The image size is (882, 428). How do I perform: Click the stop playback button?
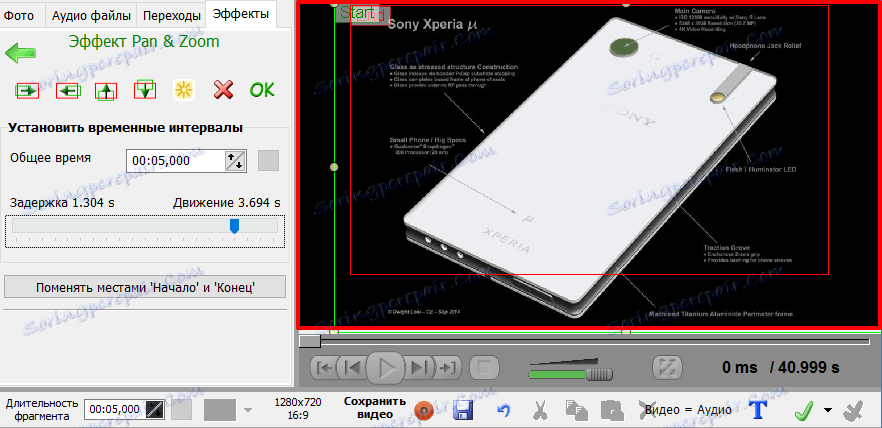click(484, 368)
